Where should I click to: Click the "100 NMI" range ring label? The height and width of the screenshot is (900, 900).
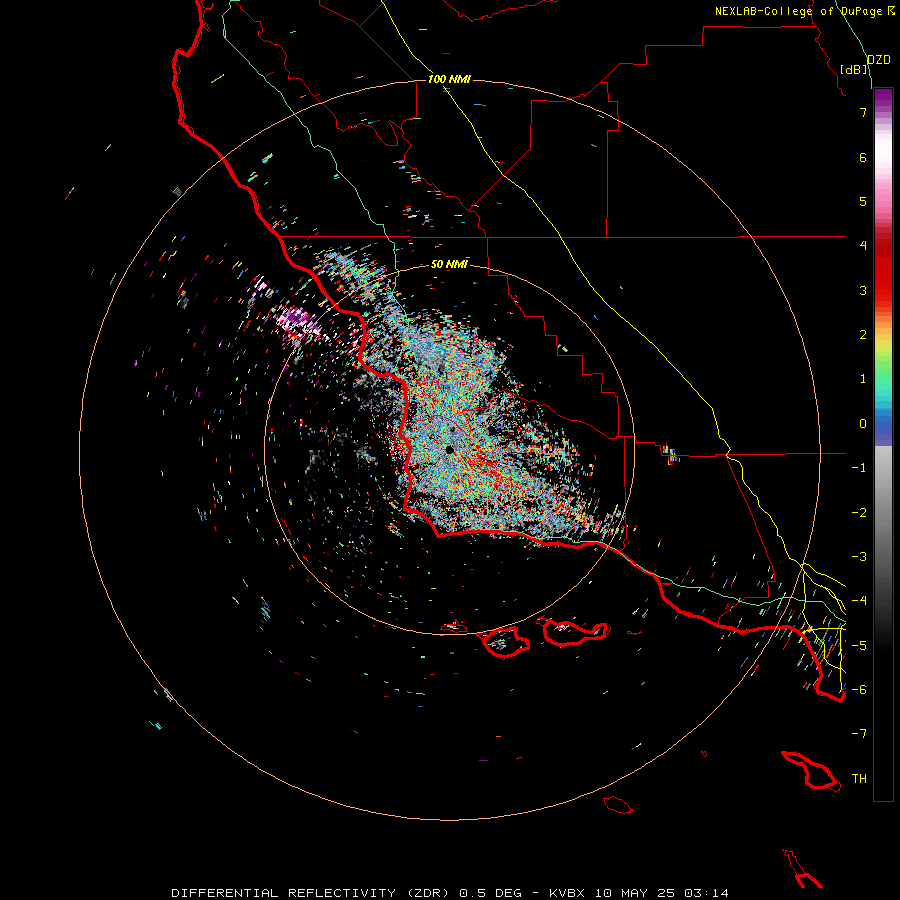coord(449,79)
